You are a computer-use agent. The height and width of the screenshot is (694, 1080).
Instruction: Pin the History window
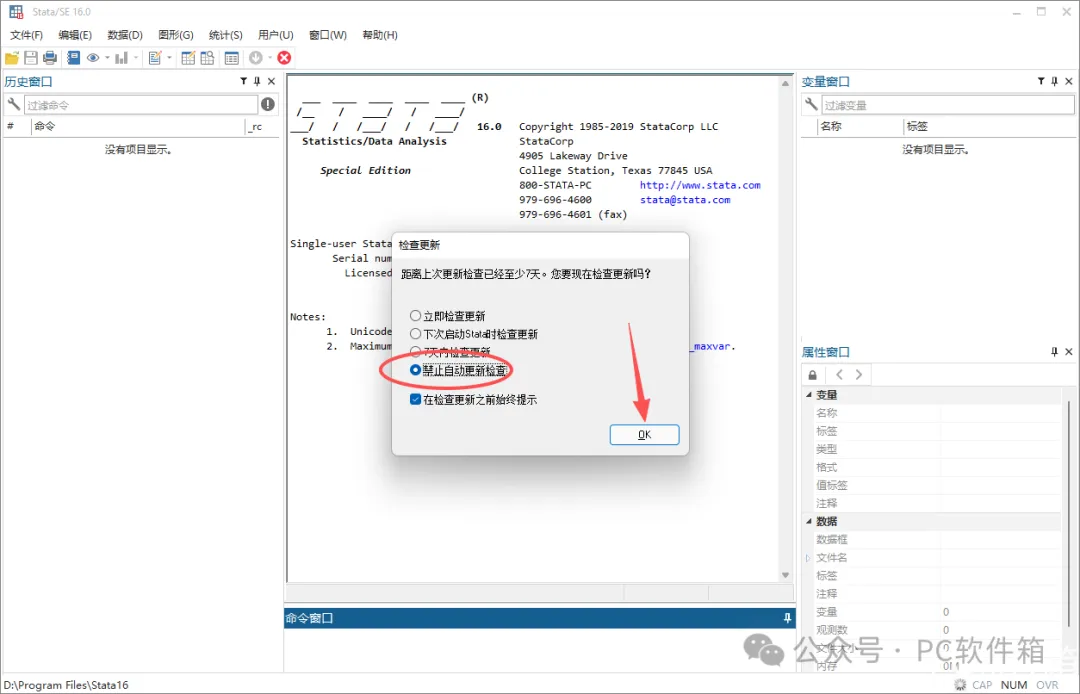tap(257, 81)
